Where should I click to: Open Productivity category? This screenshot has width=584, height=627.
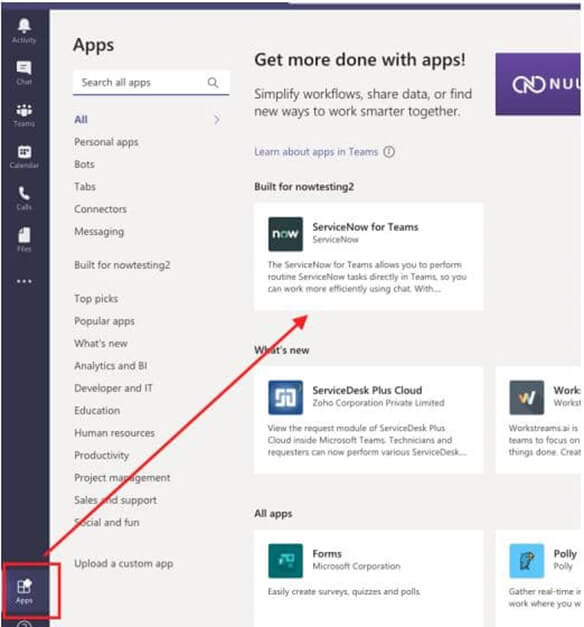coord(102,455)
